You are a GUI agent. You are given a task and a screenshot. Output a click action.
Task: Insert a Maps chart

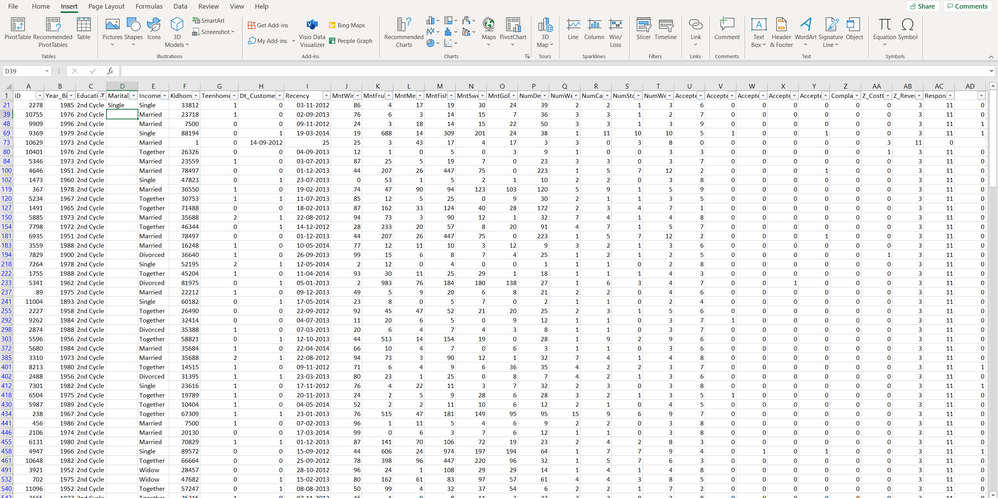[489, 30]
